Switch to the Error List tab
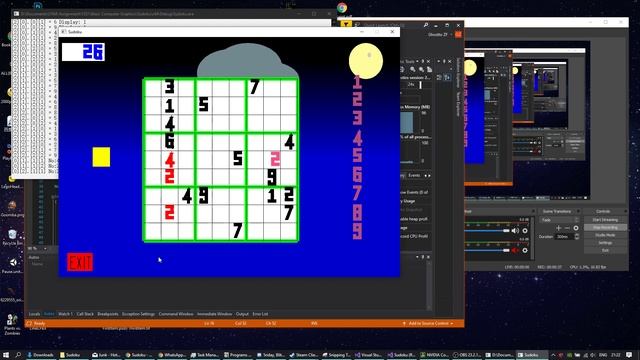The width and height of the screenshot is (640, 360). [260, 314]
